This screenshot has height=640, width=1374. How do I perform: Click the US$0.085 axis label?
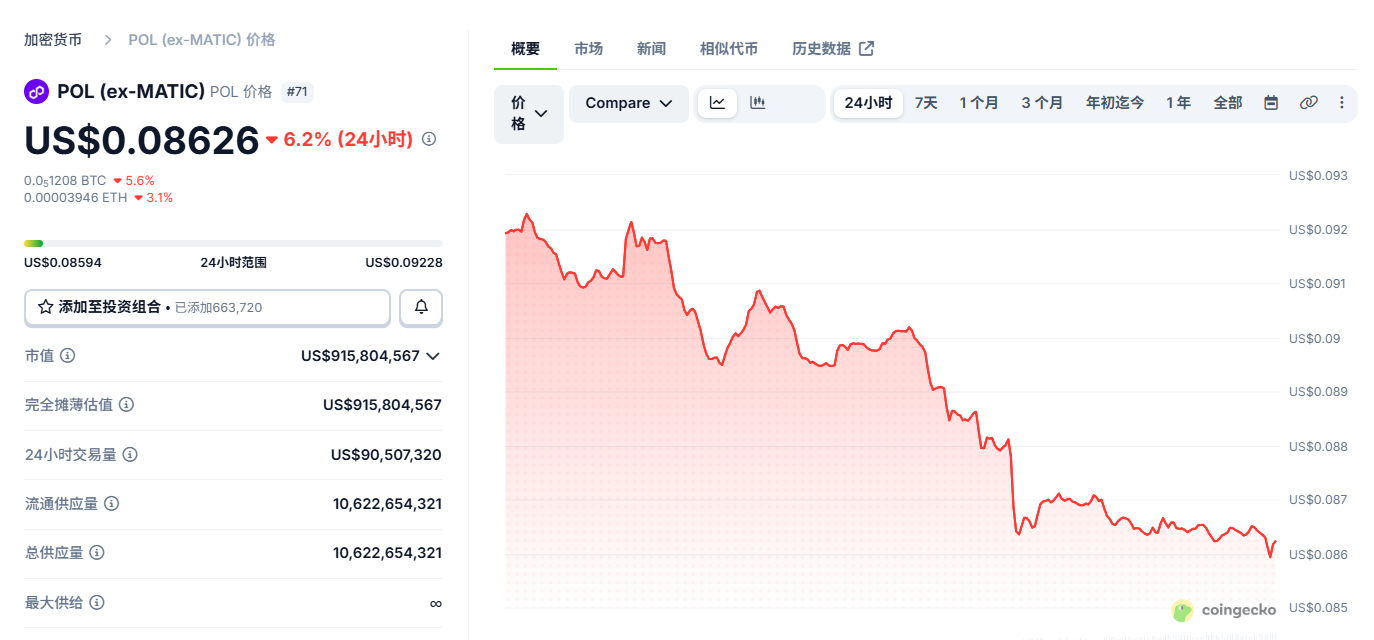pyautogui.click(x=1318, y=608)
